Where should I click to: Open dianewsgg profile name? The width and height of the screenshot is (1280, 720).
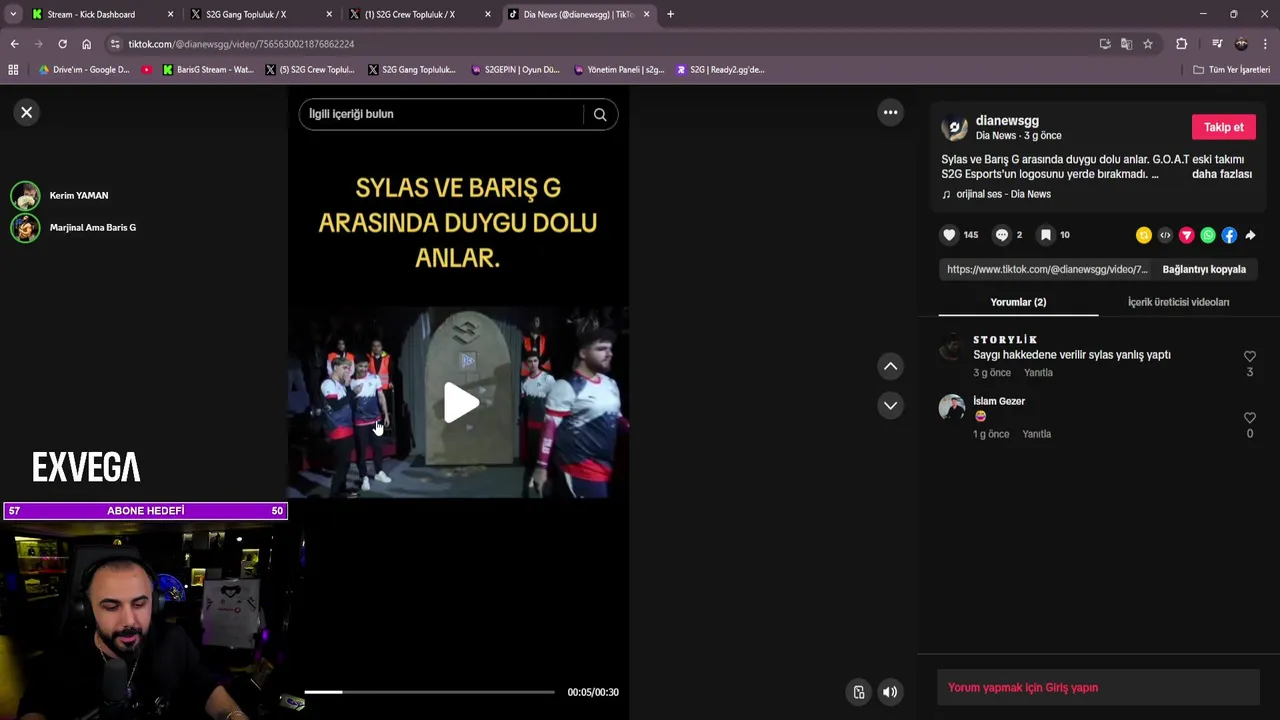point(1007,120)
